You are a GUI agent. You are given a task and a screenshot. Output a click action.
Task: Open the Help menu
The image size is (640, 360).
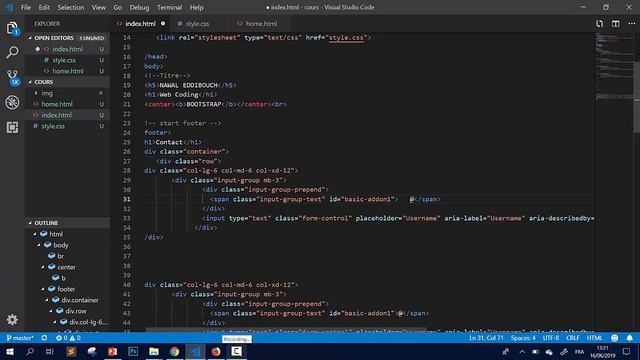click(x=196, y=7)
